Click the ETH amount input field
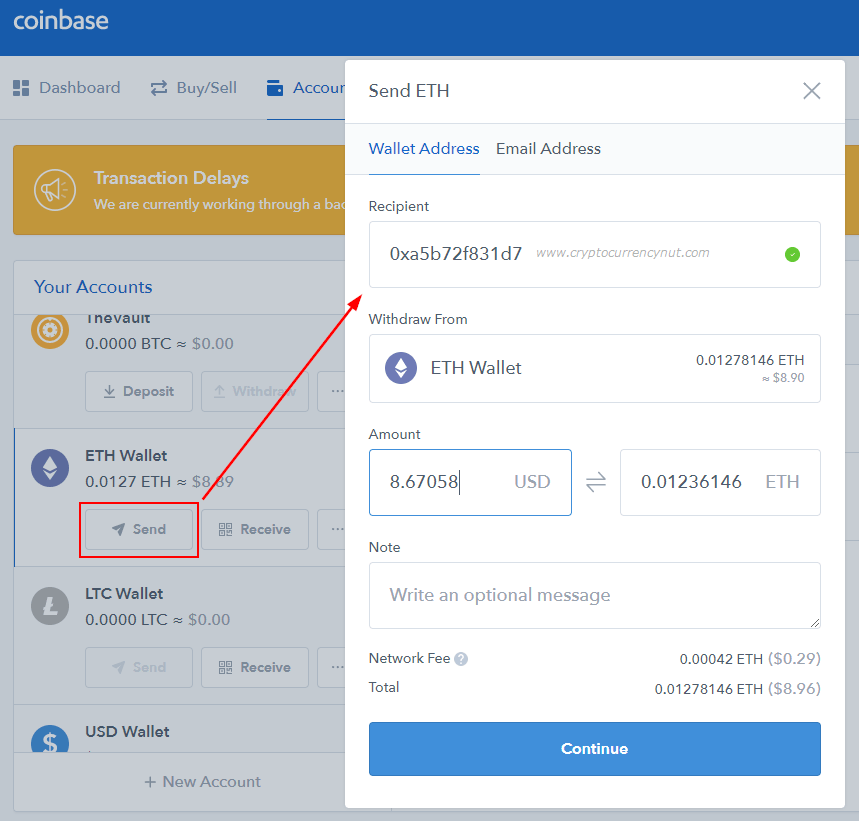The width and height of the screenshot is (859, 821). point(720,482)
